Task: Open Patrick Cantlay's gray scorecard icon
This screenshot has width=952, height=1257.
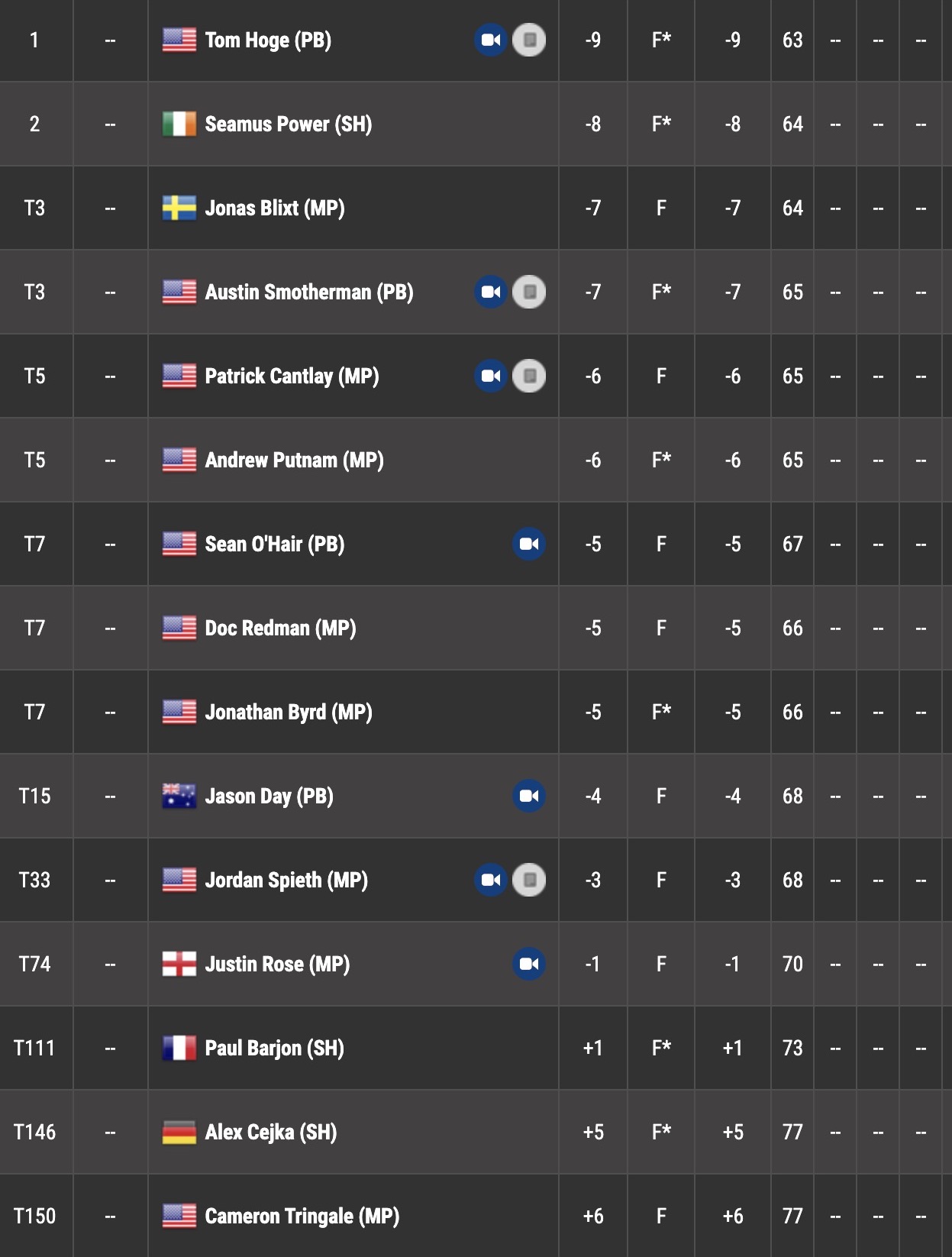Action: pyautogui.click(x=529, y=376)
